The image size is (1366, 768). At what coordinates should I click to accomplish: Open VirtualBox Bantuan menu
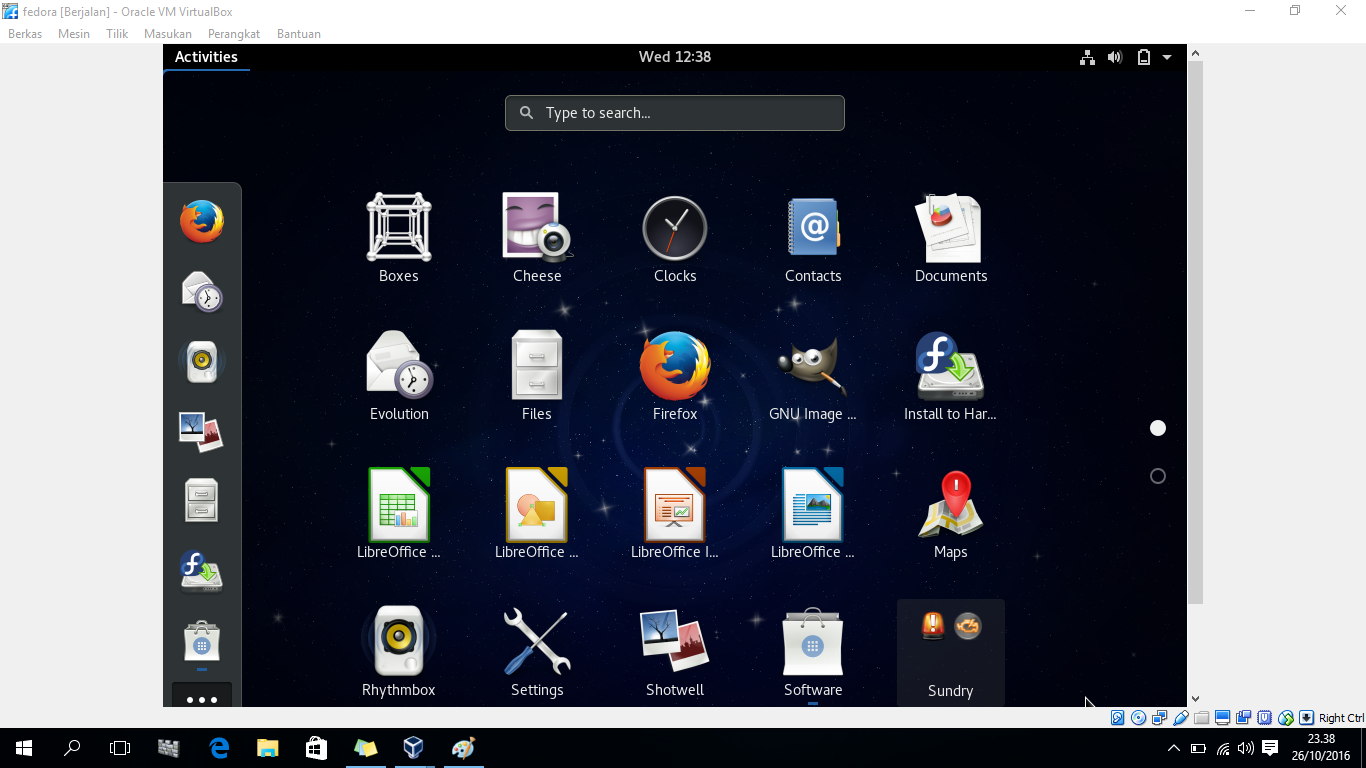click(299, 34)
